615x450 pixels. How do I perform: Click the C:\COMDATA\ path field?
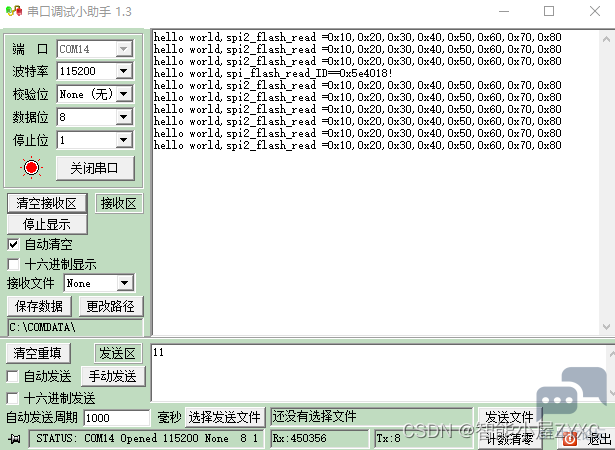coord(75,327)
